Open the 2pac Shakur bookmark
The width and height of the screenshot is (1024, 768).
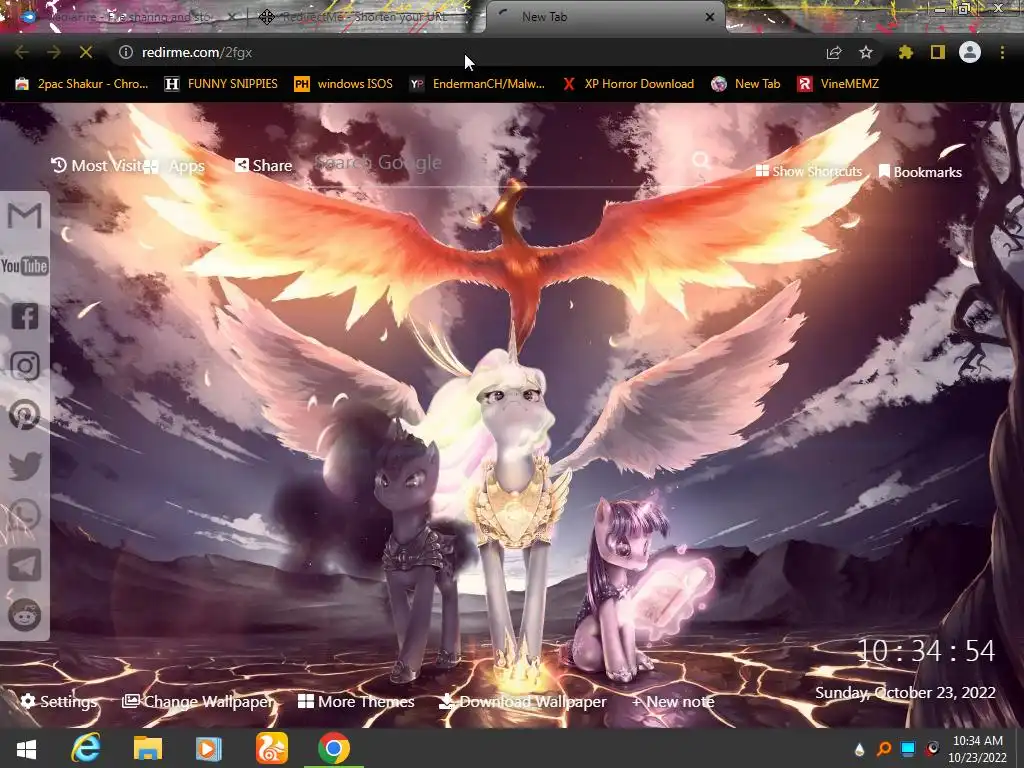click(82, 84)
